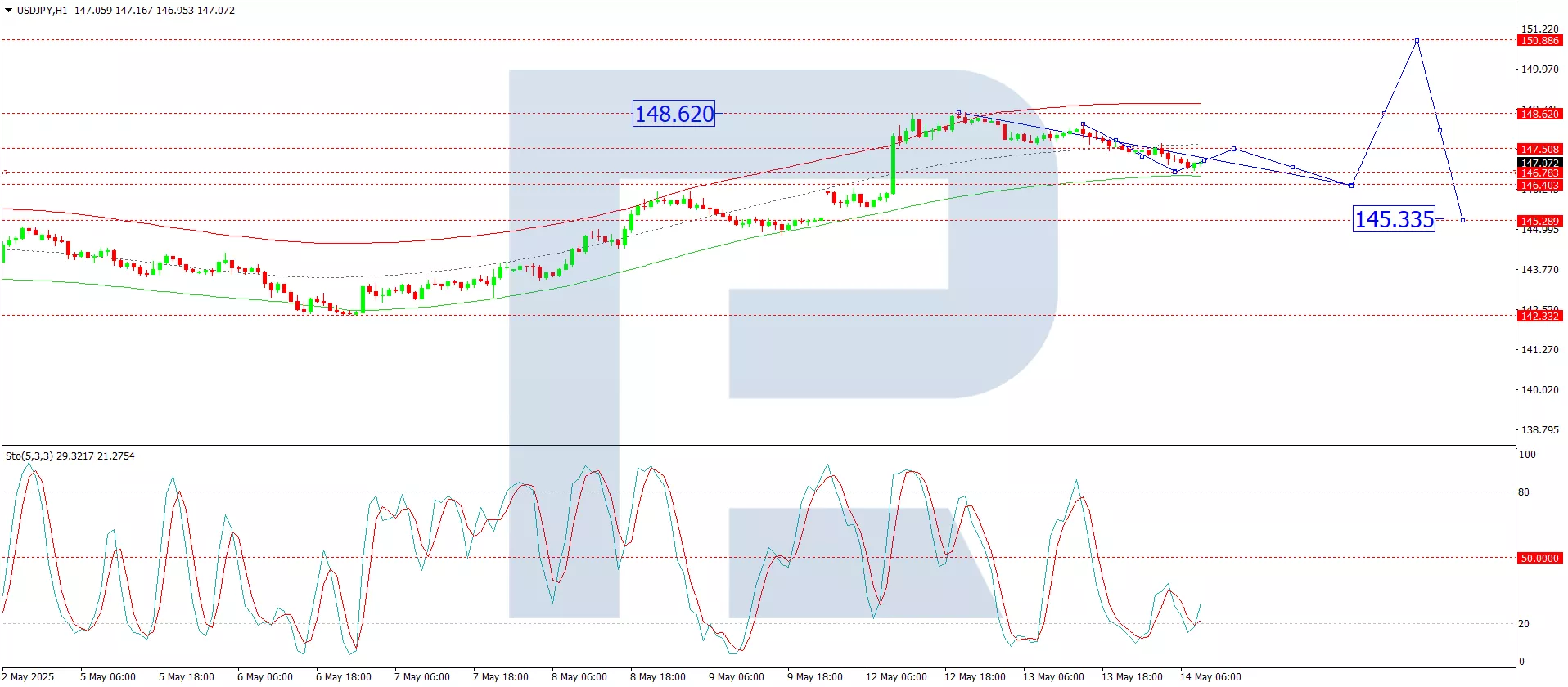Select the blue 148.620 price text label

[674, 114]
